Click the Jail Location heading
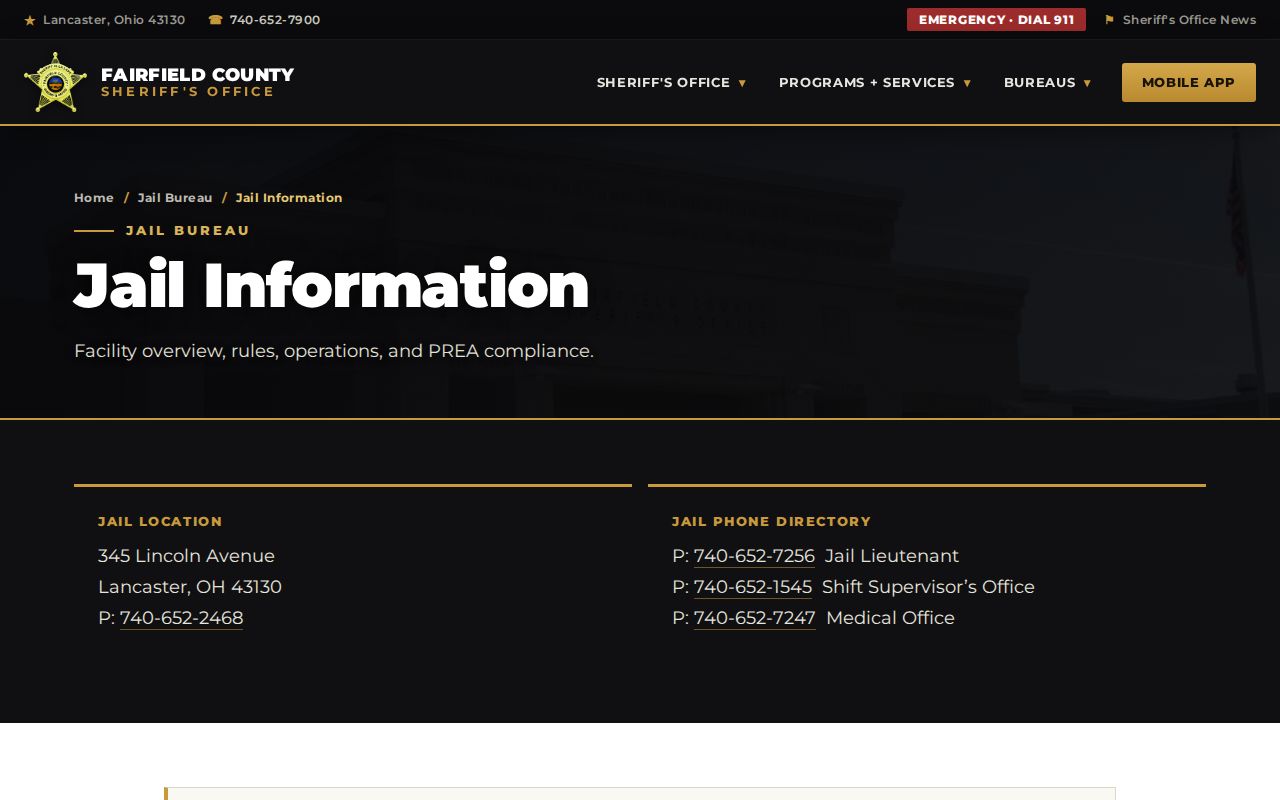 160,521
